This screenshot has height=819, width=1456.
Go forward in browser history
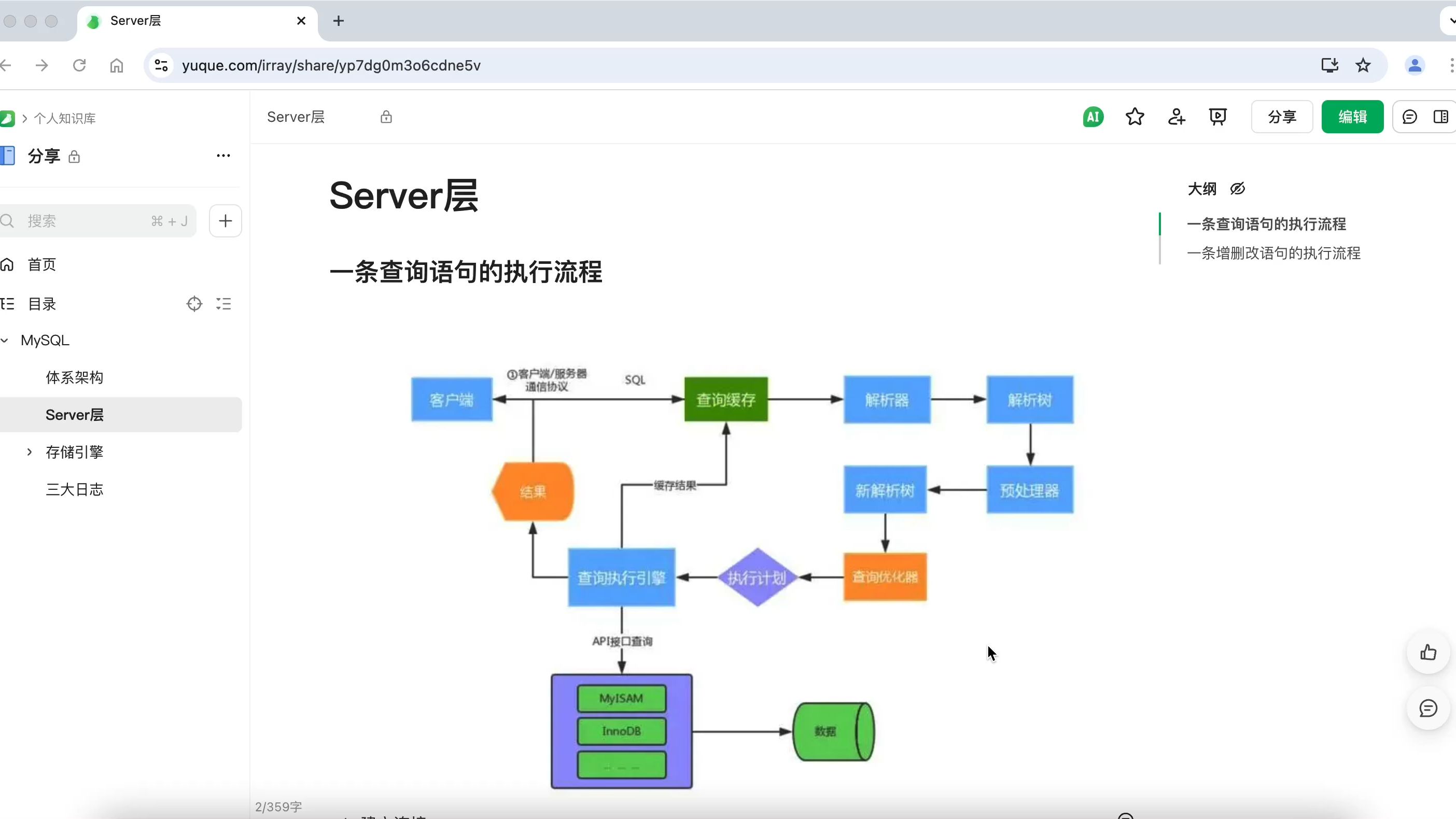(42, 65)
